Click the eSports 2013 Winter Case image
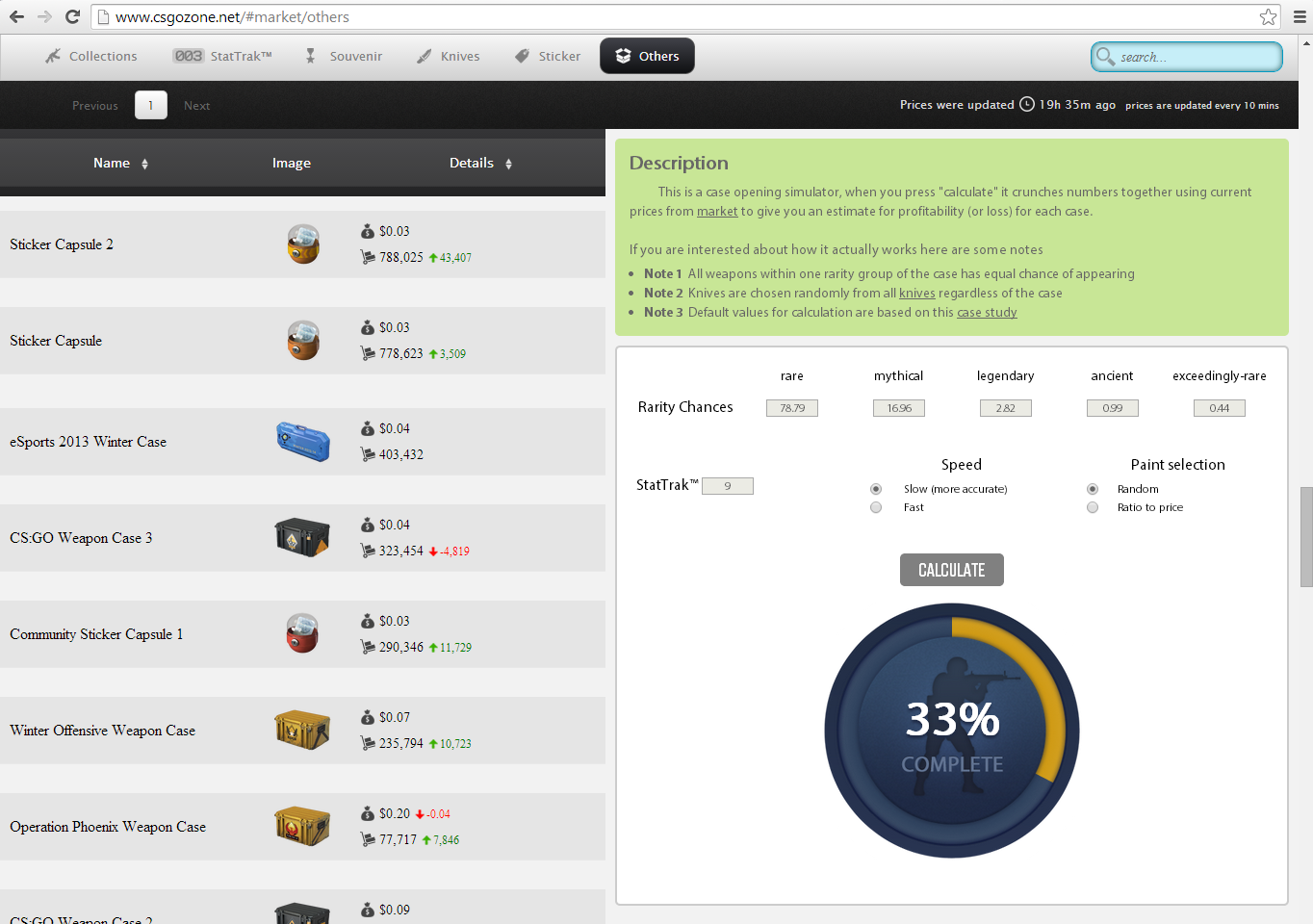 pos(302,442)
